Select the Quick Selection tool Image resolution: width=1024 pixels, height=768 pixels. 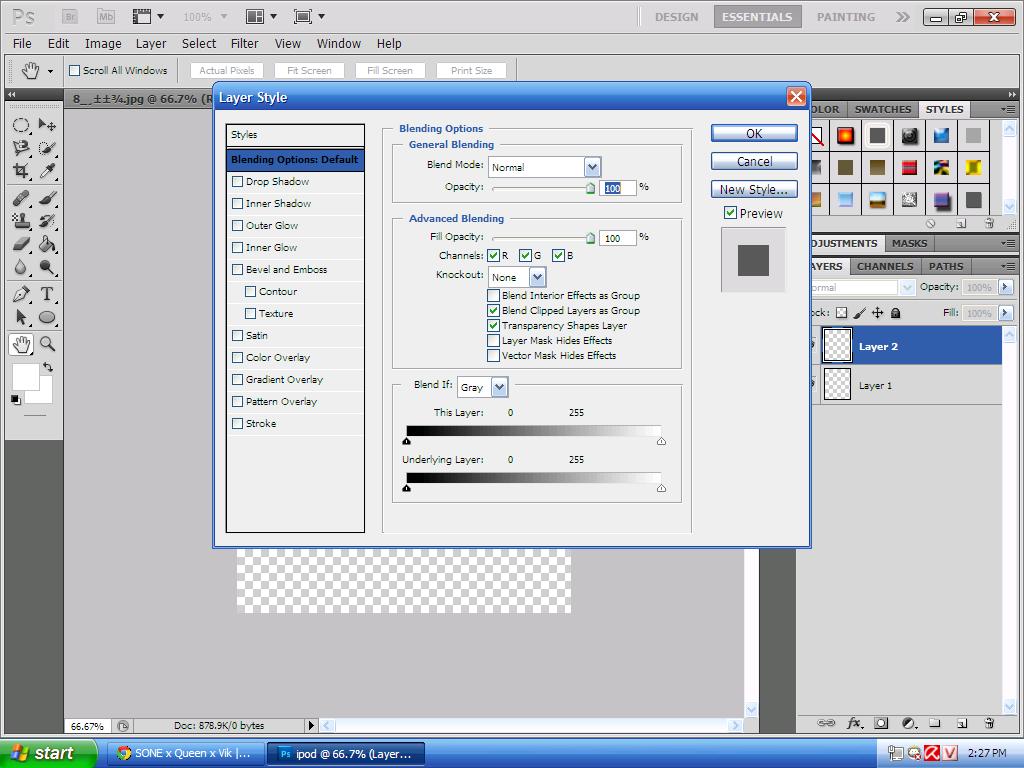coord(46,148)
